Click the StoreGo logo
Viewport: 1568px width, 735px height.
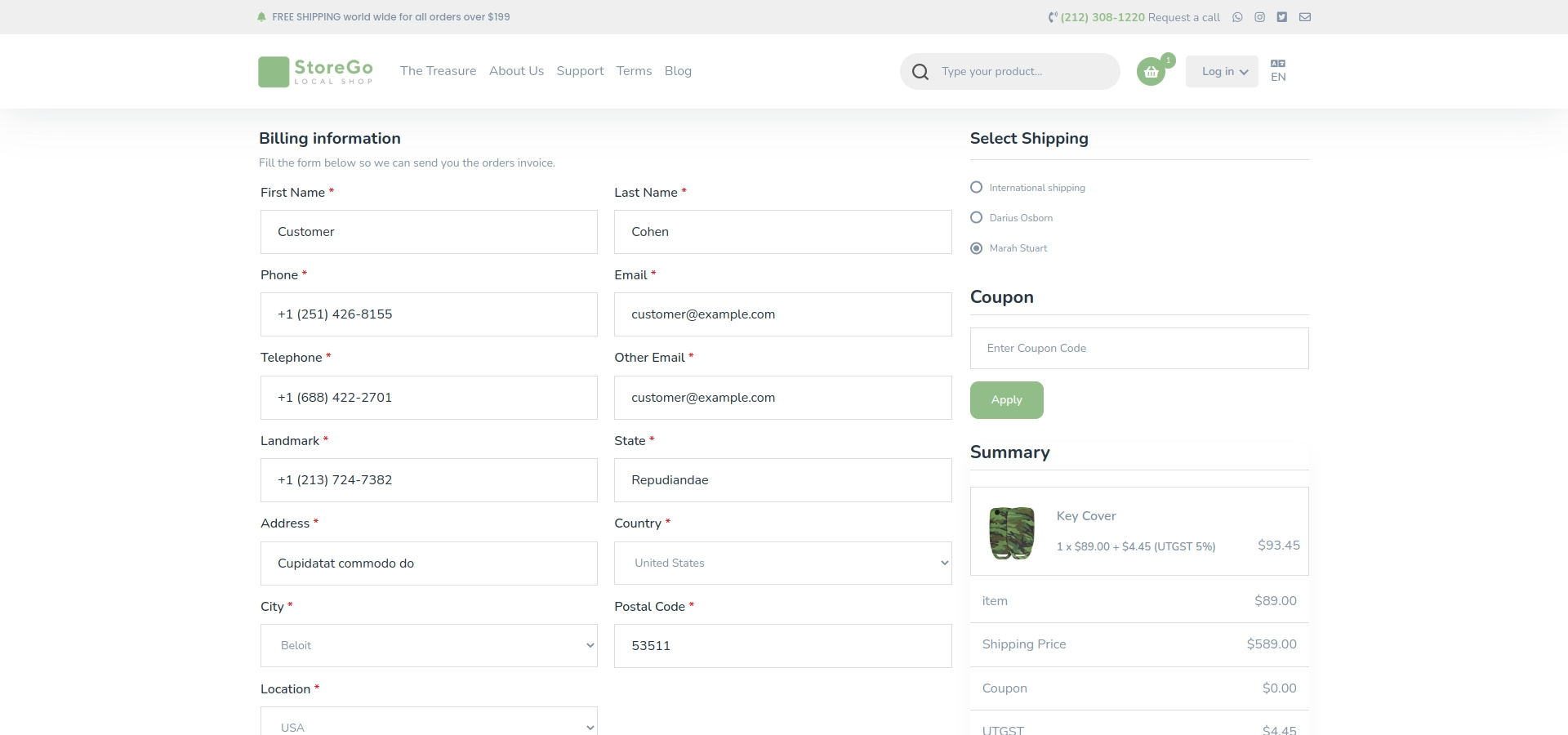point(316,71)
